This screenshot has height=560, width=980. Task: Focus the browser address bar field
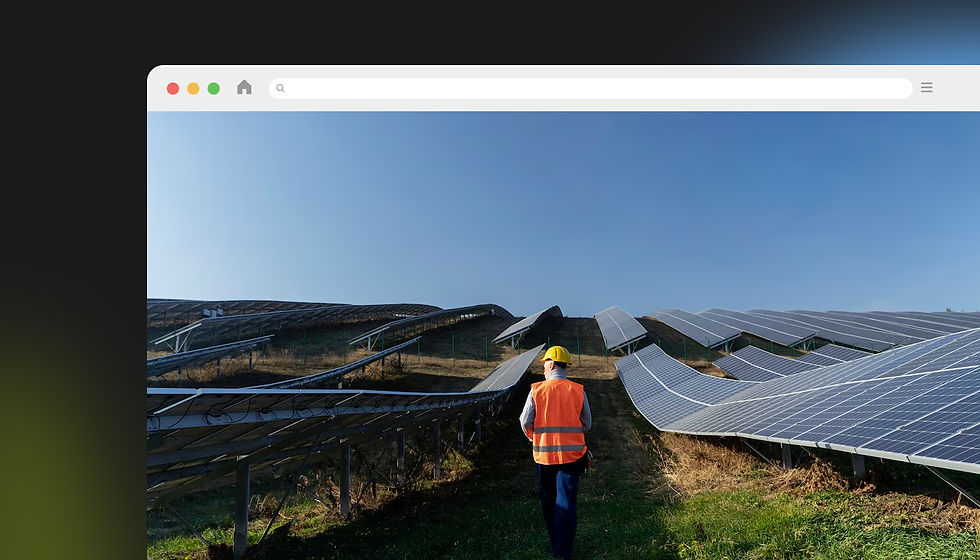point(591,88)
